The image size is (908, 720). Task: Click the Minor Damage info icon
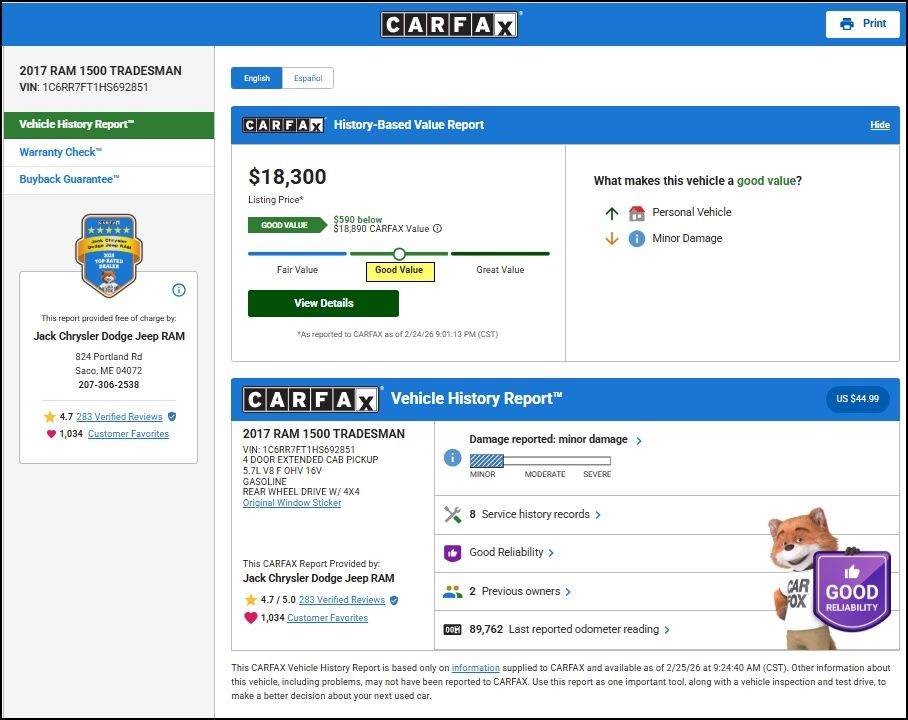pos(637,239)
